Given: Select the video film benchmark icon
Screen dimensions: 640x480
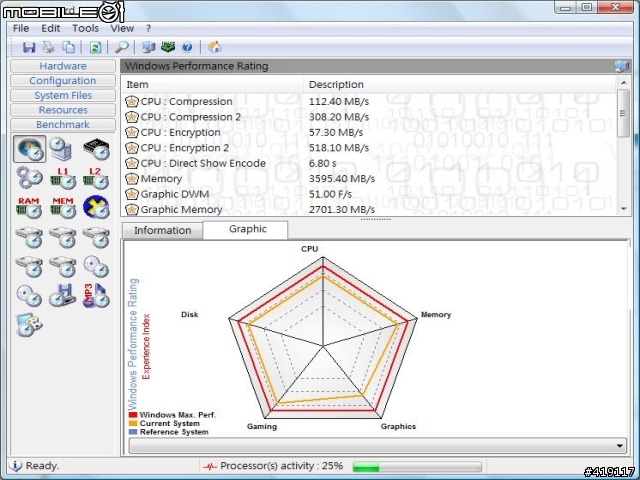Looking at the screenshot, I should pyautogui.click(x=29, y=324).
